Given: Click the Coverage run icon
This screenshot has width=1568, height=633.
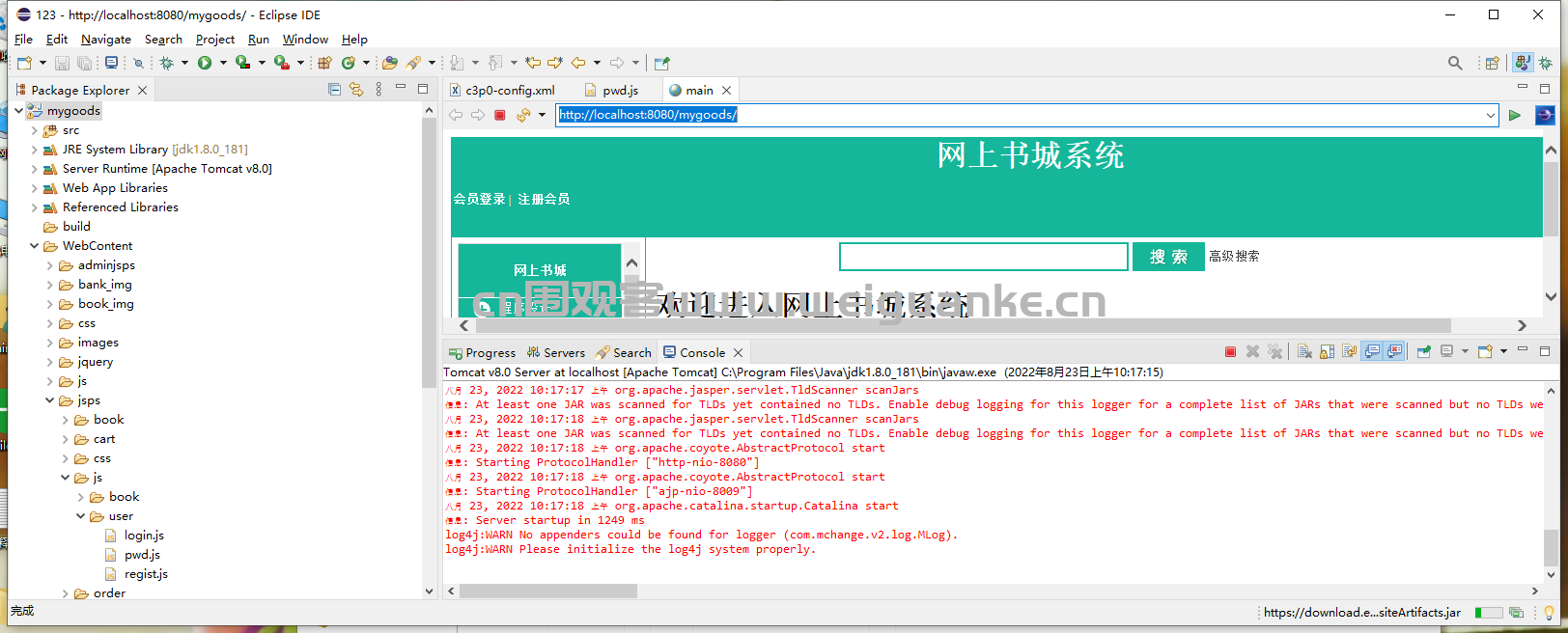Looking at the screenshot, I should pos(242,63).
